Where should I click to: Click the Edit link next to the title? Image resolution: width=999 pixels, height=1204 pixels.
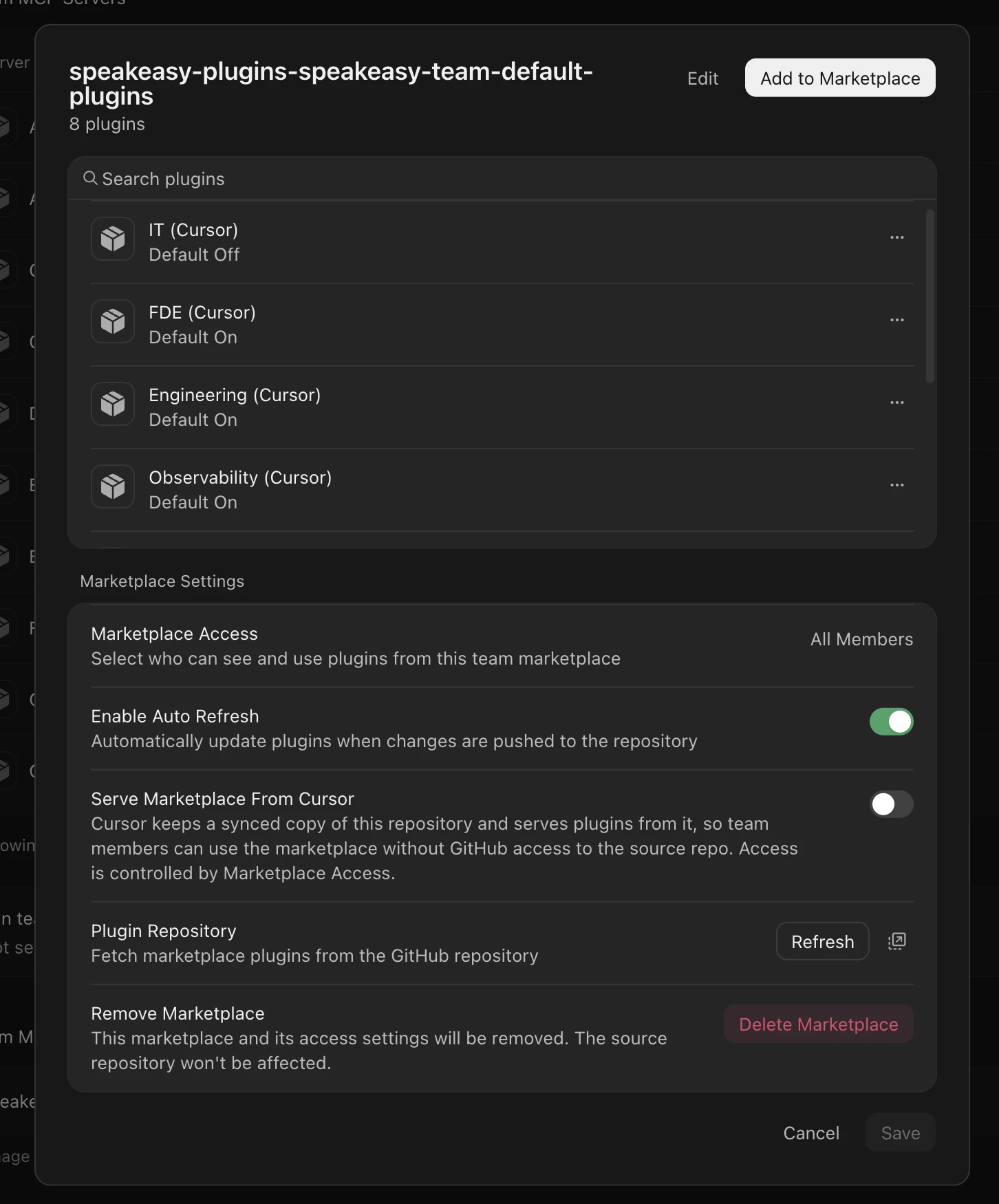tap(702, 78)
